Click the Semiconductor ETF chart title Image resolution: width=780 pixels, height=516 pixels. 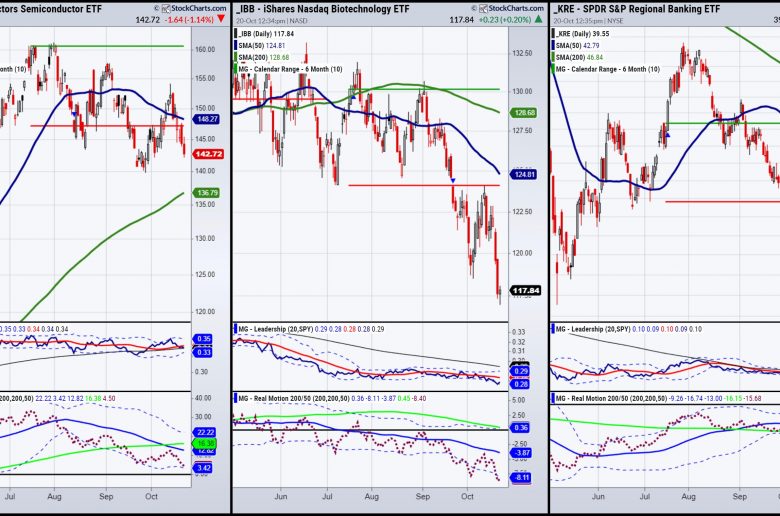(51, 8)
